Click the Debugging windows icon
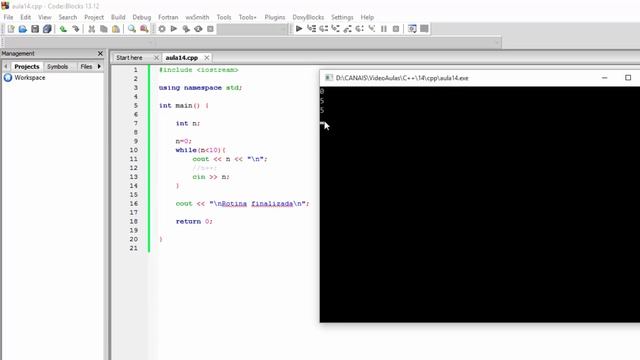640x360 pixels. click(412, 29)
